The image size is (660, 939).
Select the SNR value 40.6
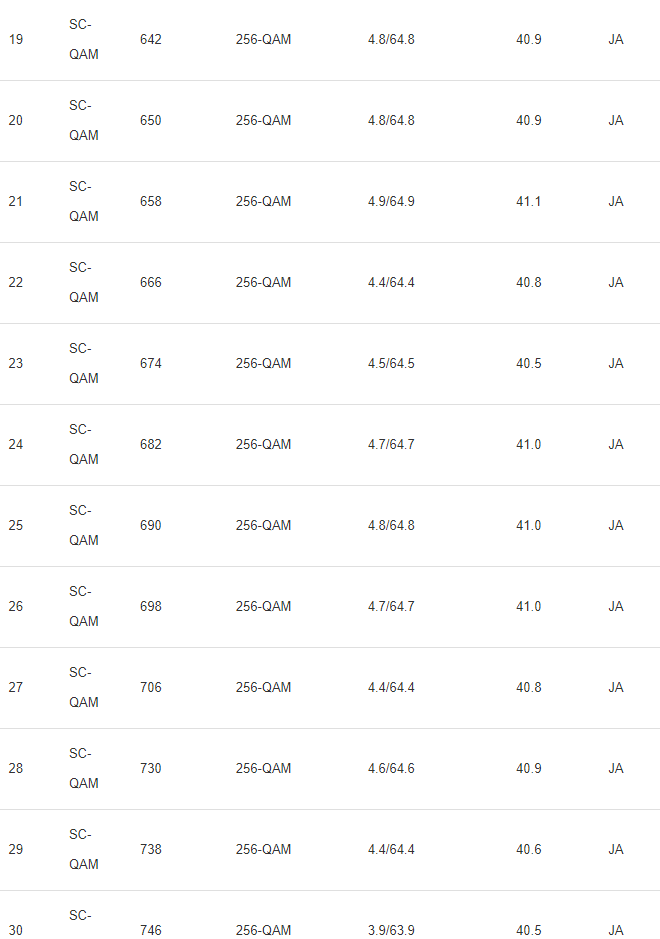coord(529,850)
